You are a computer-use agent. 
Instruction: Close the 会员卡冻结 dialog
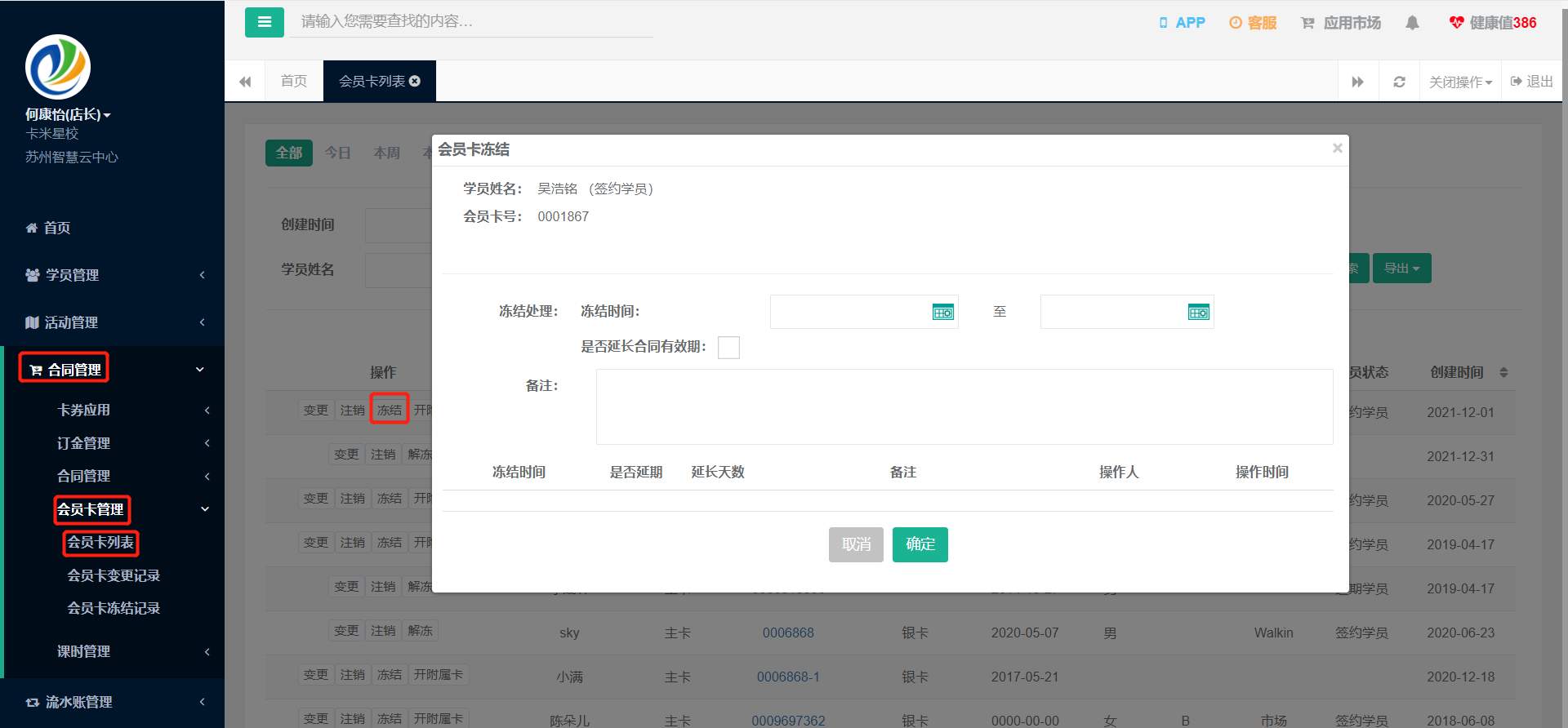(x=1338, y=148)
